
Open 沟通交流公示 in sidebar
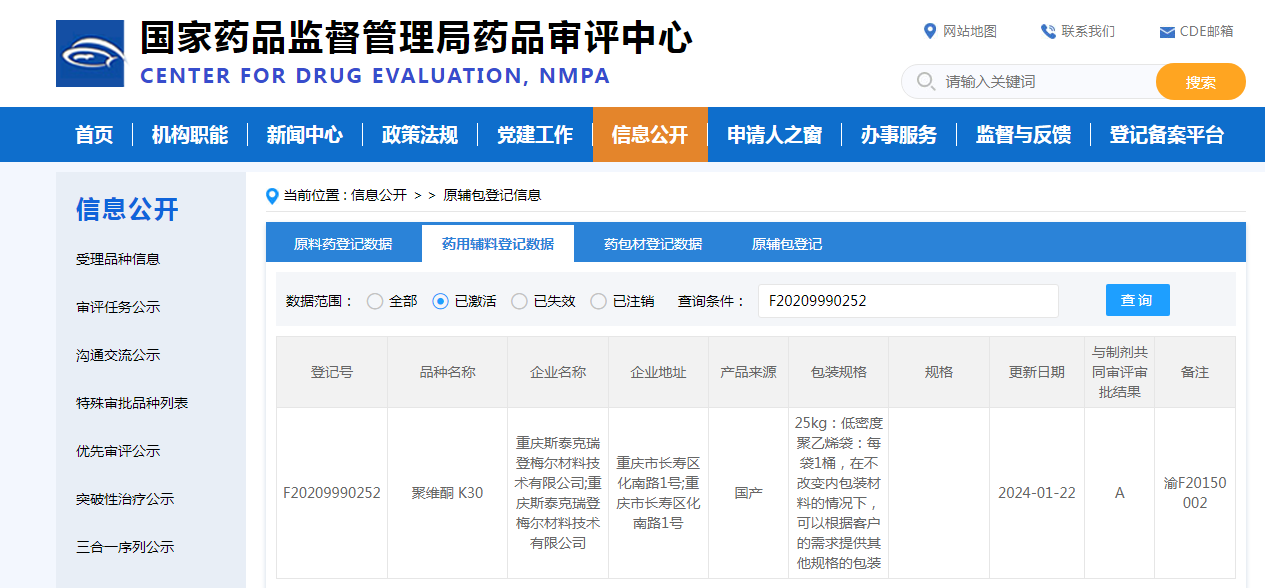click(118, 355)
